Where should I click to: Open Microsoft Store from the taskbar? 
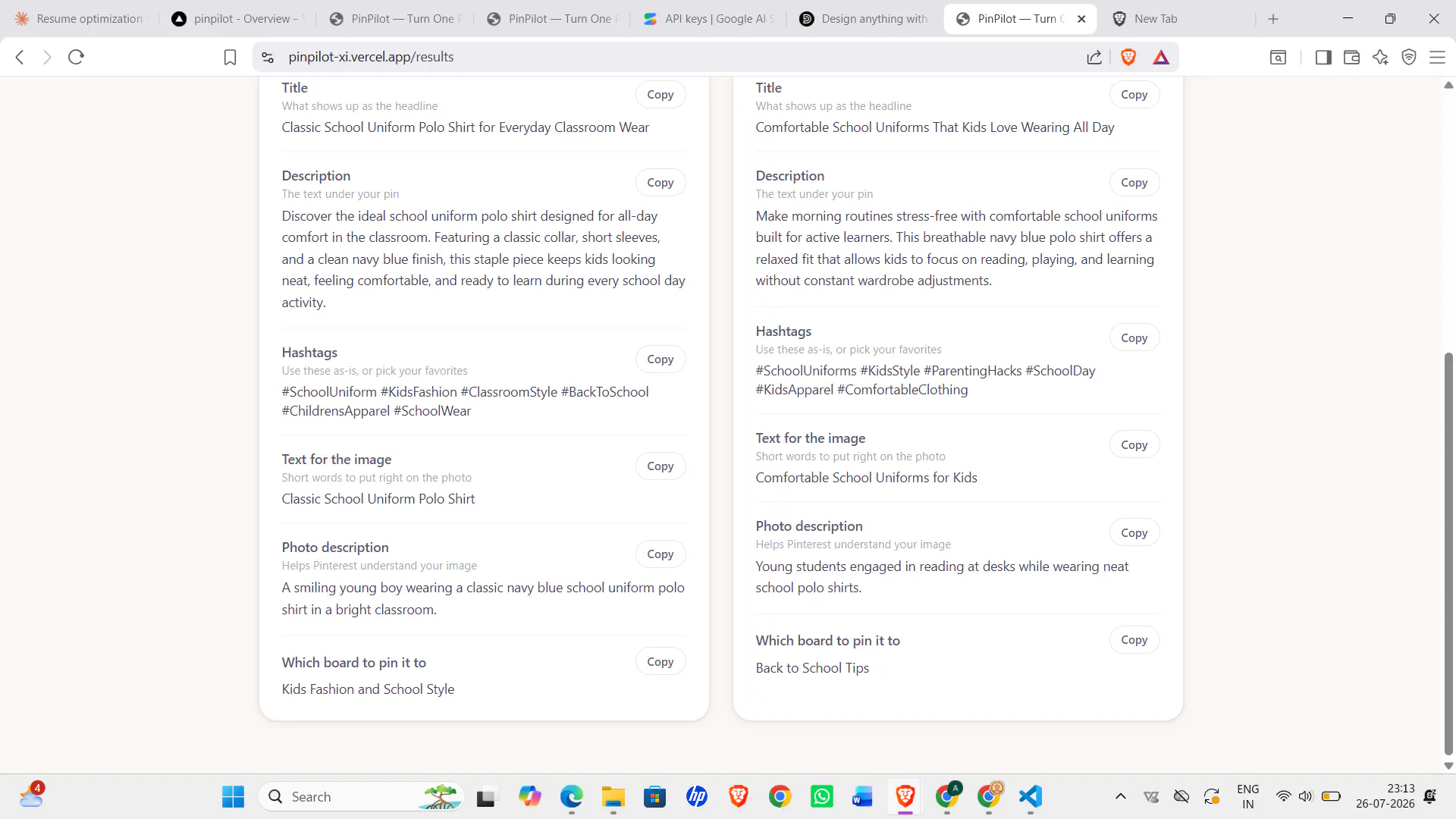click(x=654, y=797)
